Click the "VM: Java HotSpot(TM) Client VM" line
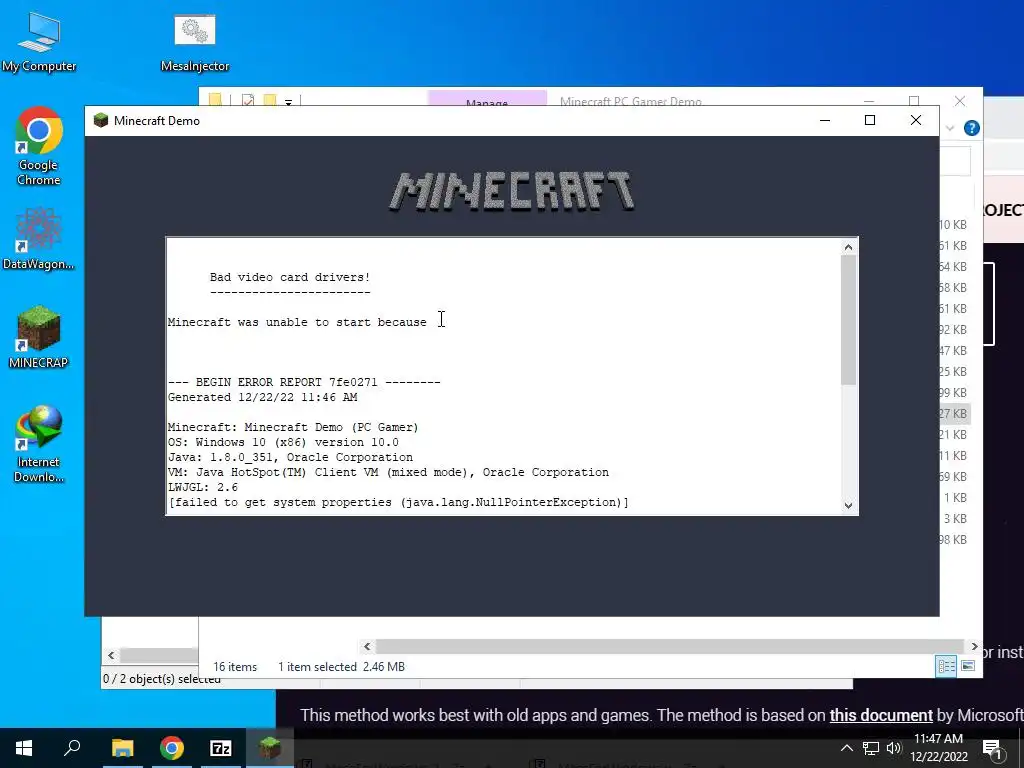Image resolution: width=1024 pixels, height=768 pixels. pyautogui.click(x=388, y=472)
